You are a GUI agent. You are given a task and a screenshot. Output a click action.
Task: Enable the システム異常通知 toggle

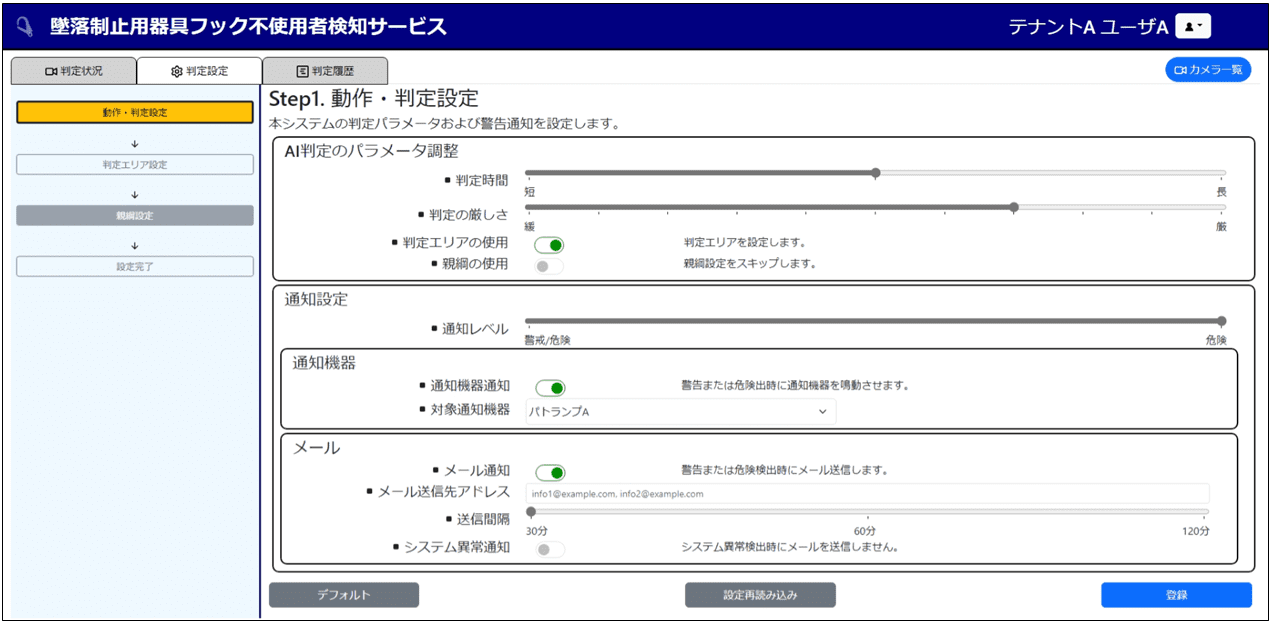click(x=549, y=549)
